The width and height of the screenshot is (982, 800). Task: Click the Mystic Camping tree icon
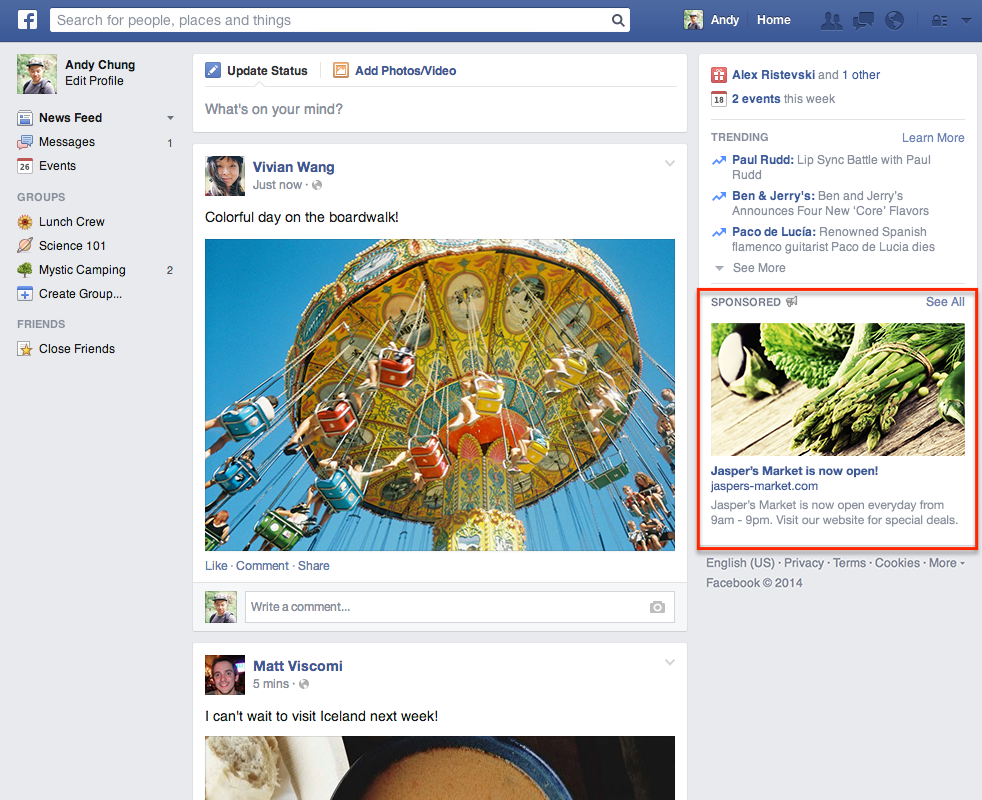click(25, 270)
